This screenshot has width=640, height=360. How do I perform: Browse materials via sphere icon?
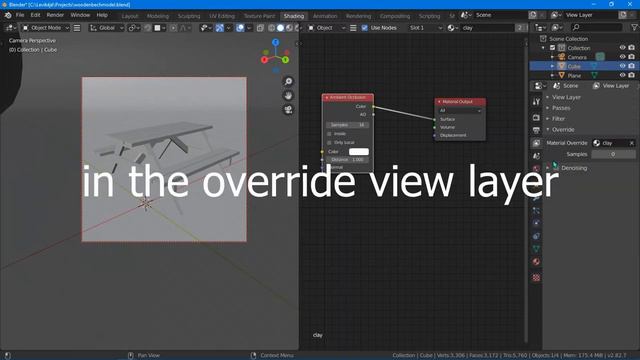click(x=453, y=28)
